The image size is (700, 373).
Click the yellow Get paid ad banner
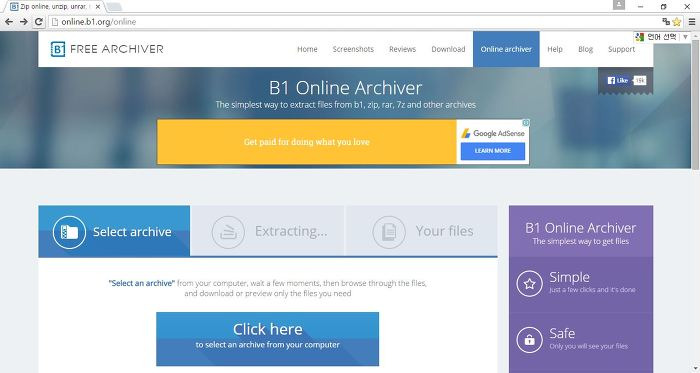pos(307,142)
